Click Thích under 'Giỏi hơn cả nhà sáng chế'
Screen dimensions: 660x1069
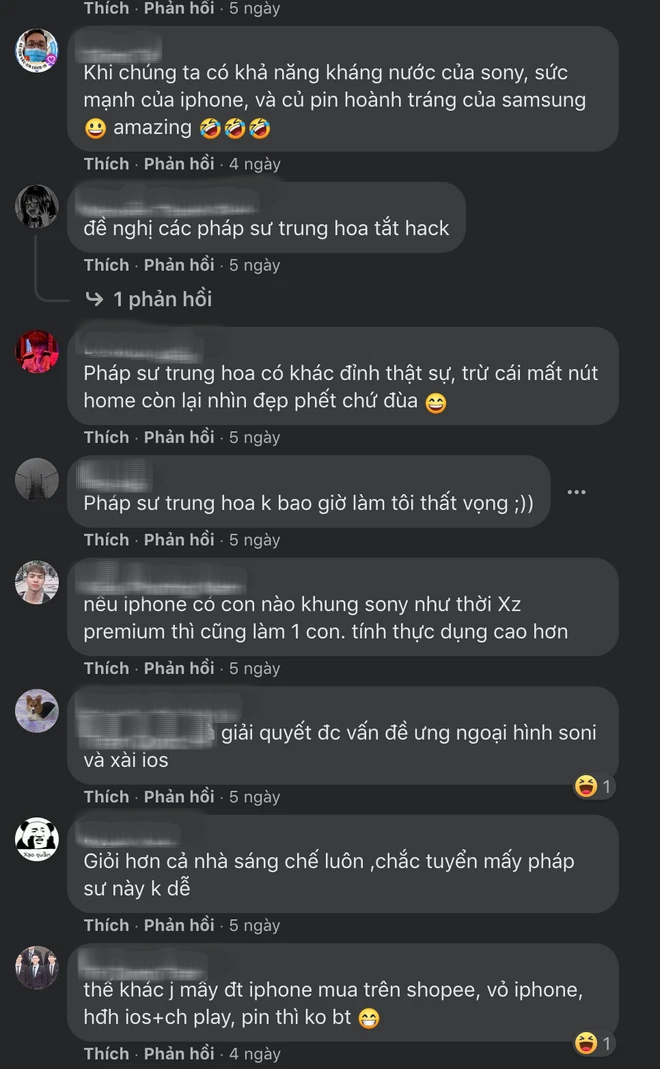coord(106,925)
